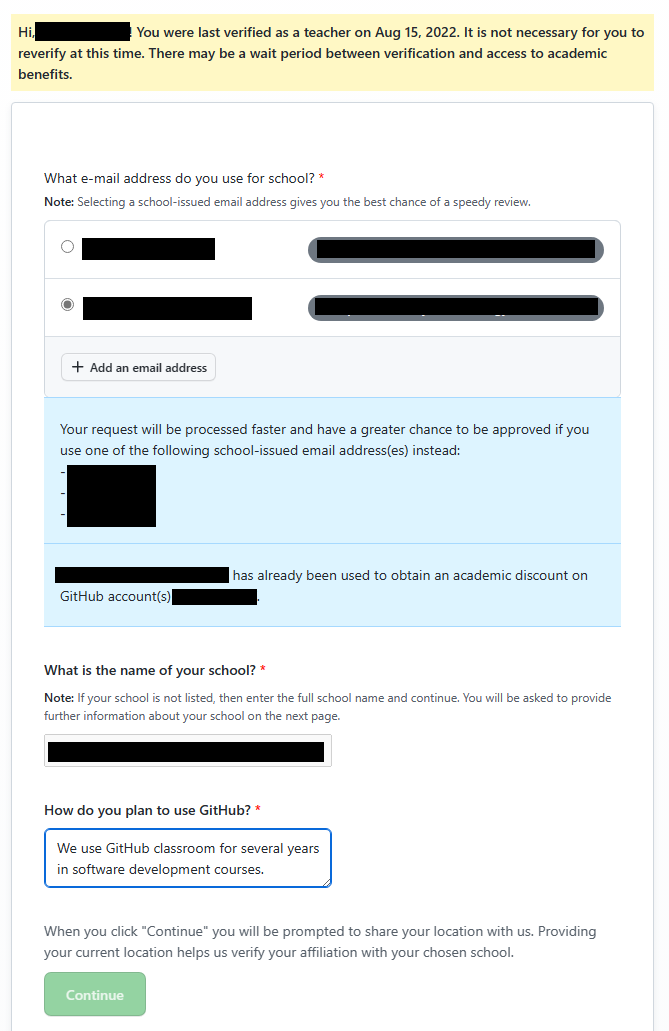
Task: Deselect the currently selected email radio button
Action: point(67,304)
